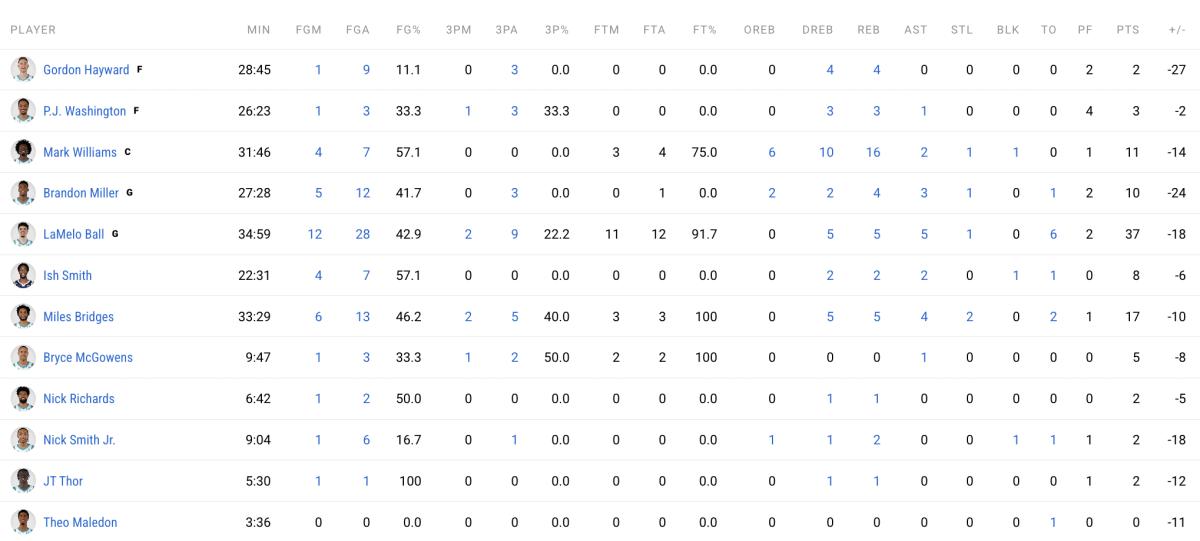This screenshot has height=541, width=1200.
Task: Click Miles Bridges' 13 field goal attempts
Action: point(362,317)
